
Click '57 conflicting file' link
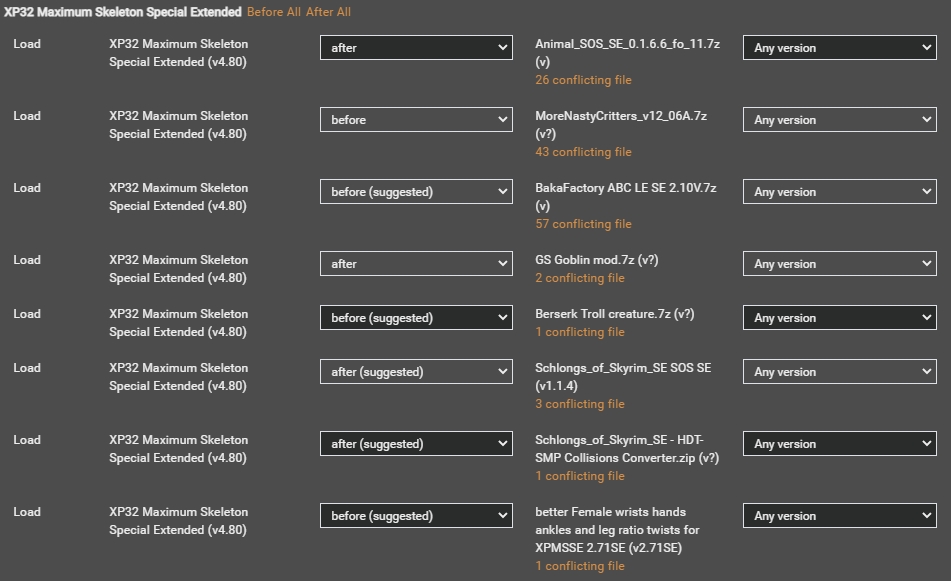click(x=583, y=224)
